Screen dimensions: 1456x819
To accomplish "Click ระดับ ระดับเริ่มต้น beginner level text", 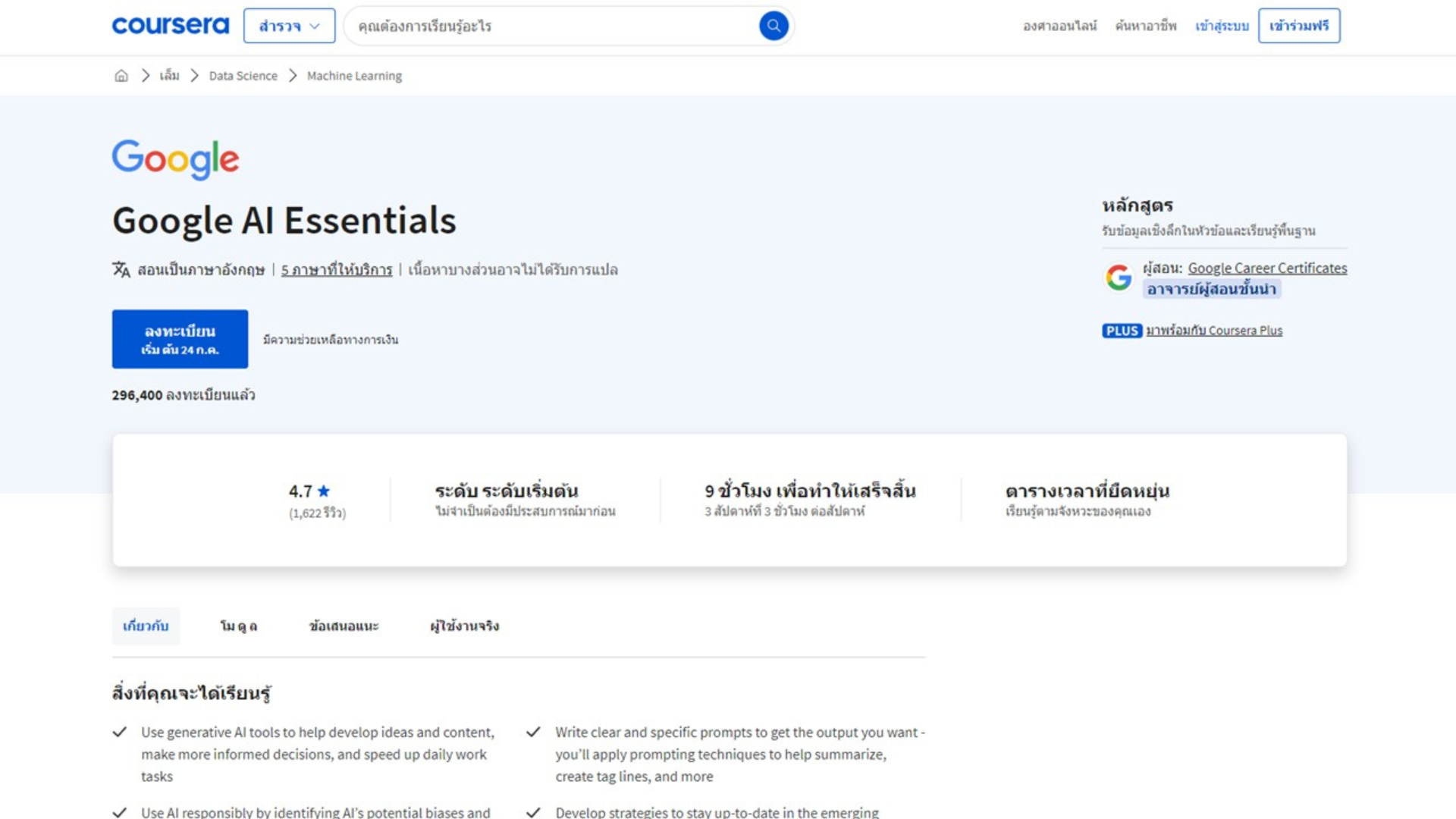I will click(507, 491).
